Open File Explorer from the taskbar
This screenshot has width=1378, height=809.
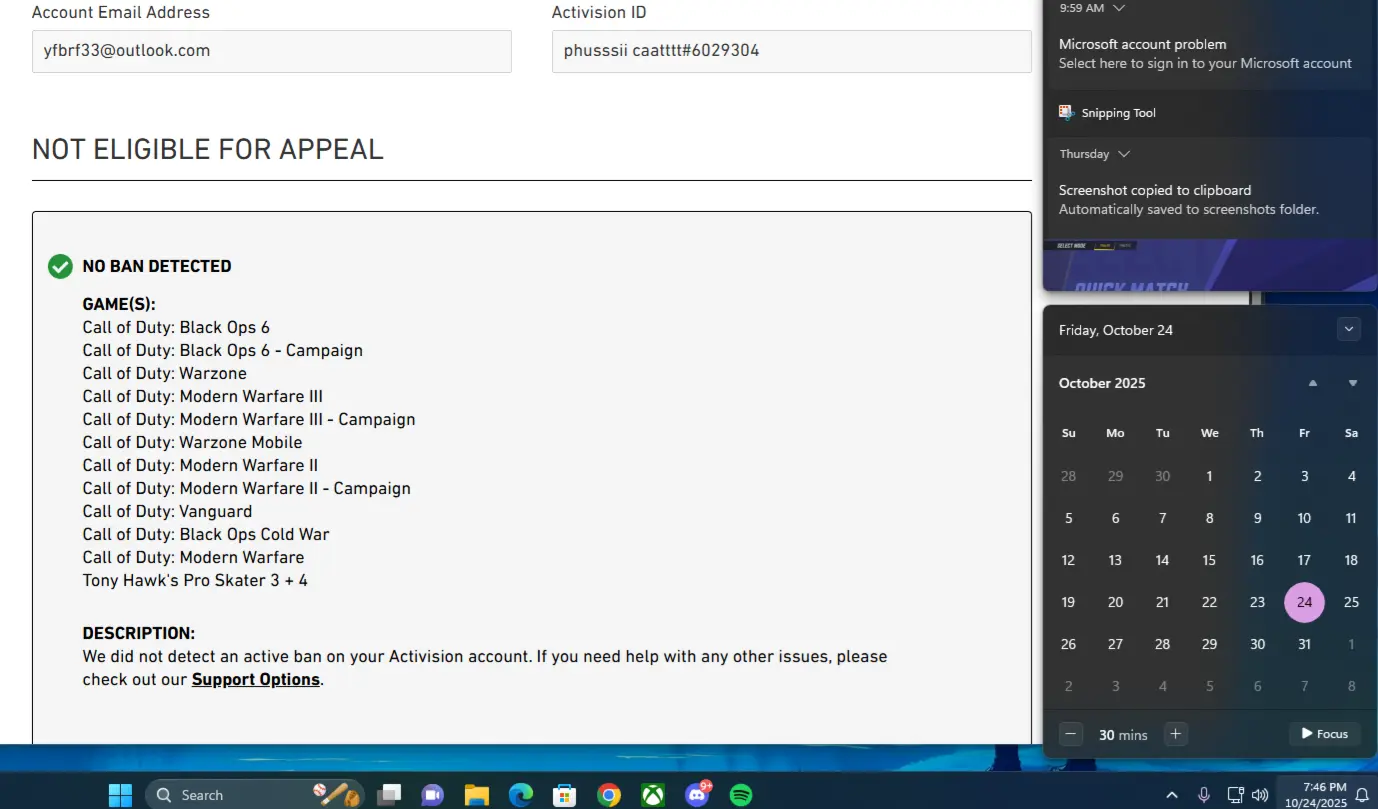pyautogui.click(x=476, y=795)
